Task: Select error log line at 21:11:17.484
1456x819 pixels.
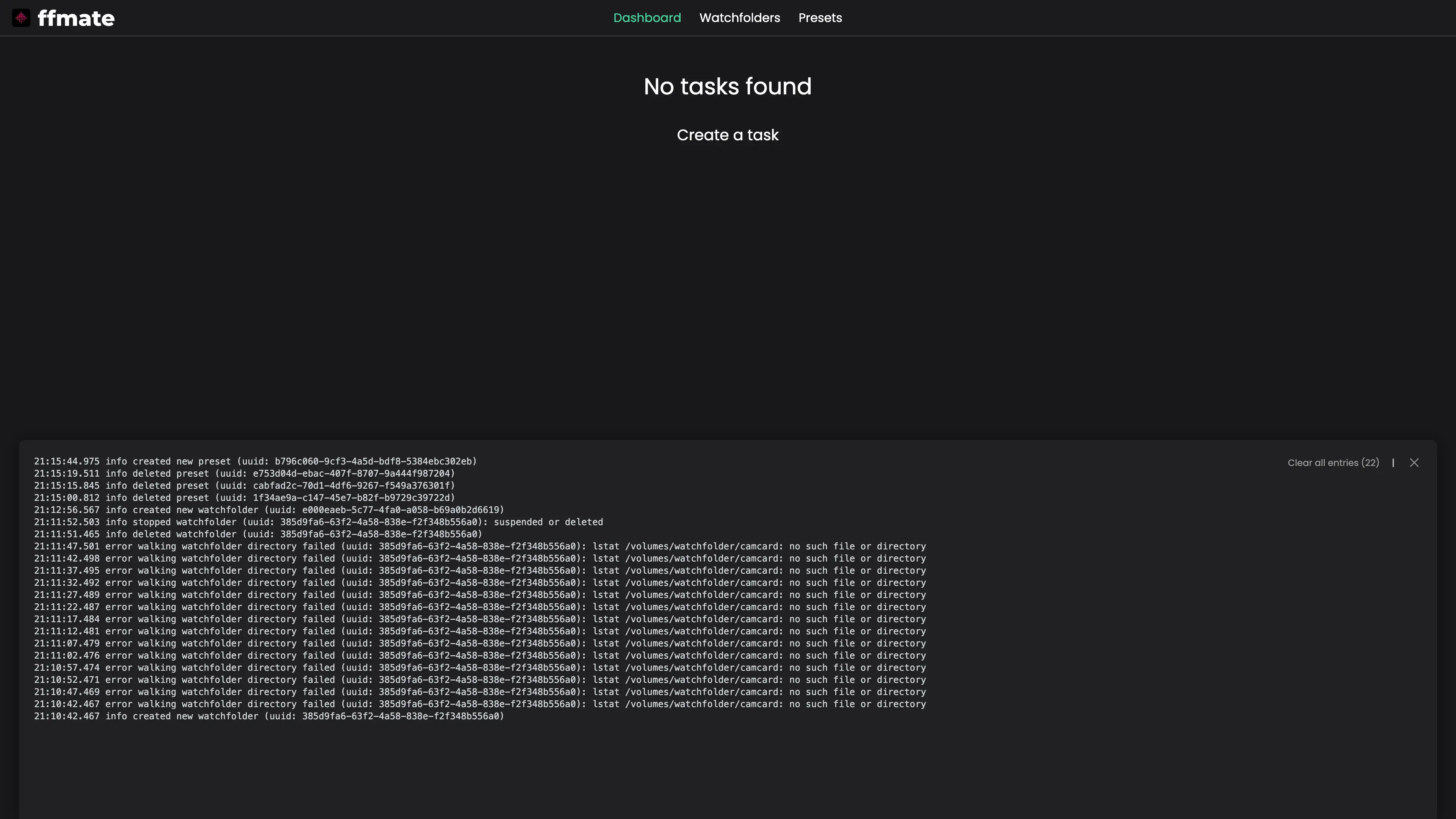Action: [x=480, y=620]
